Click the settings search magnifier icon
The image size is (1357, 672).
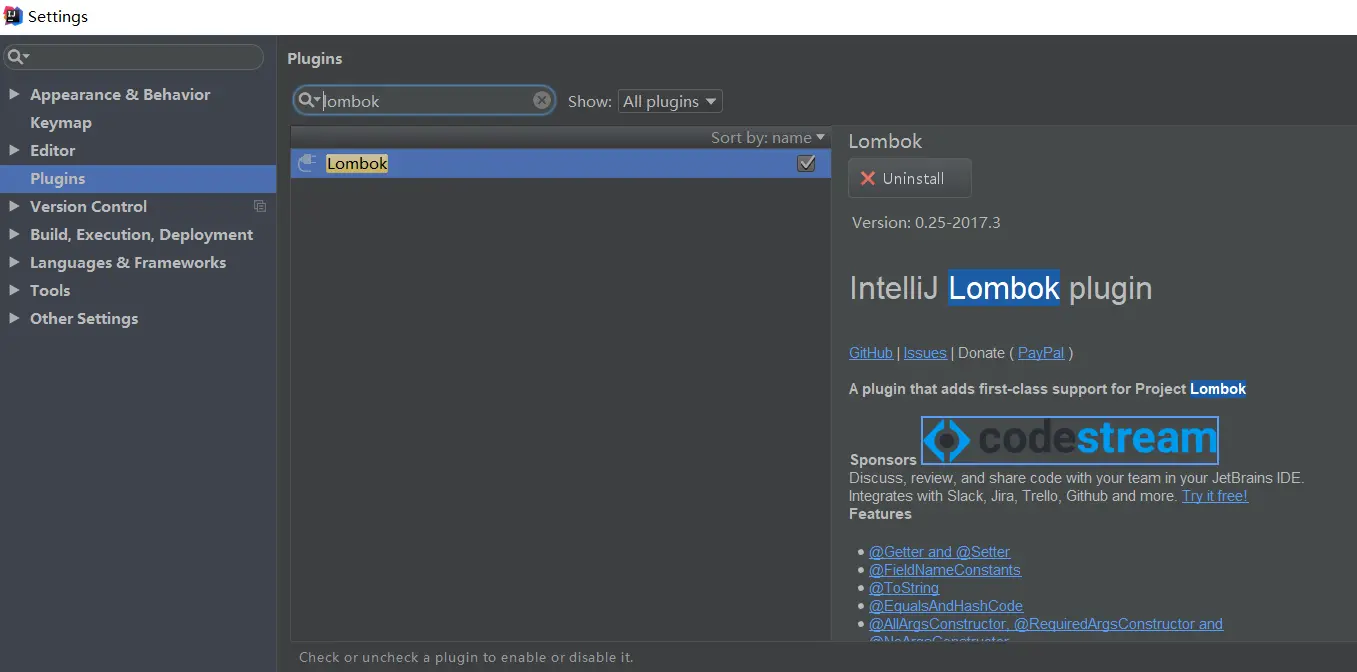pyautogui.click(x=16, y=57)
